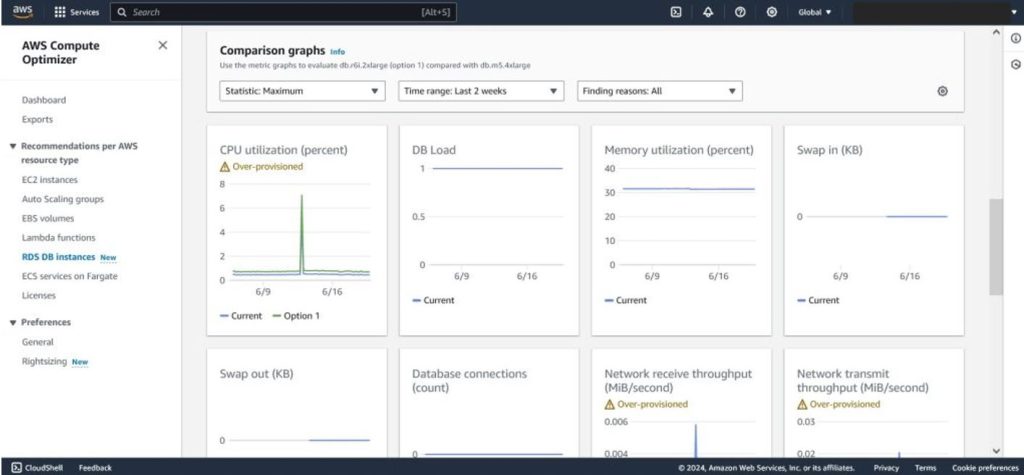Viewport: 1024px width, 475px height.
Task: Click the Network transmit throughput title
Action: click(x=863, y=380)
